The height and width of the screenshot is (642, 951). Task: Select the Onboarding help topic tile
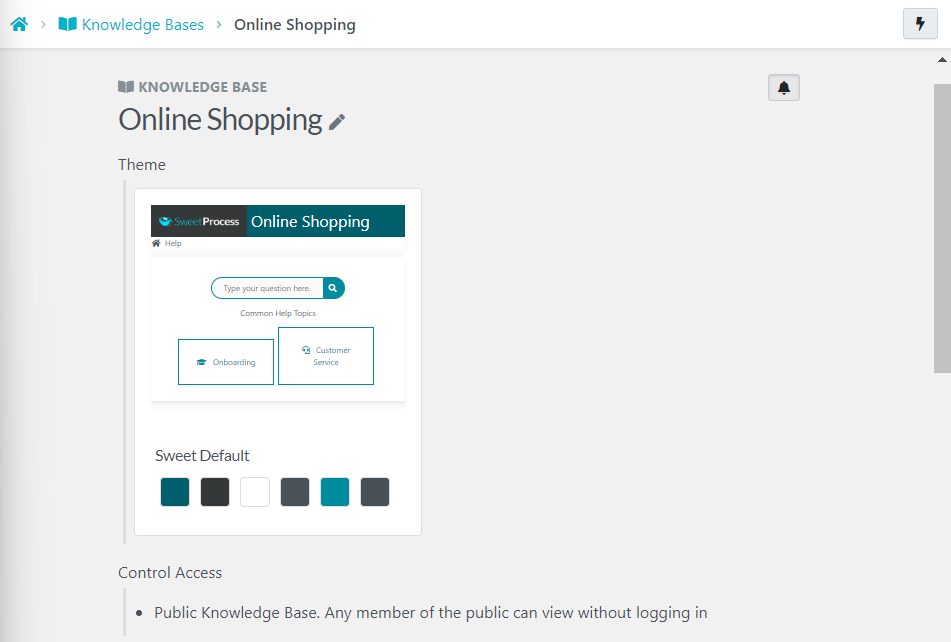(x=226, y=362)
